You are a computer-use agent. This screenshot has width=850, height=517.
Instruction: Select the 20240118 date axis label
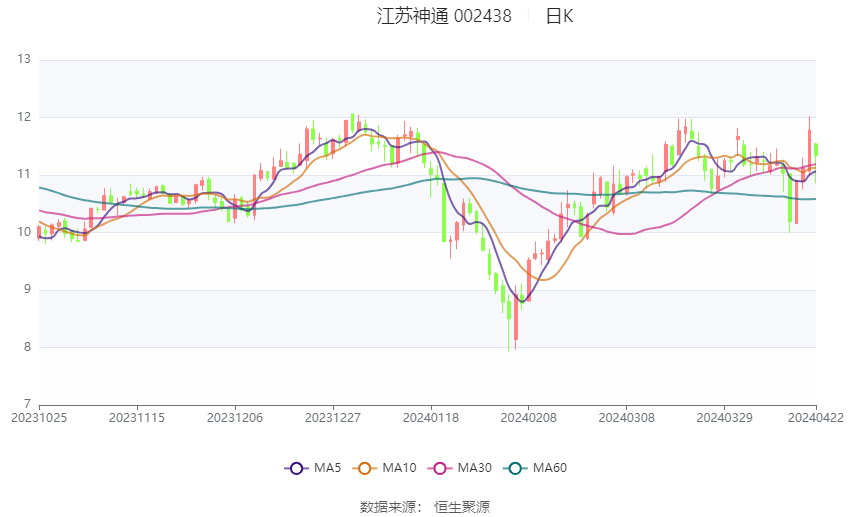pos(431,418)
